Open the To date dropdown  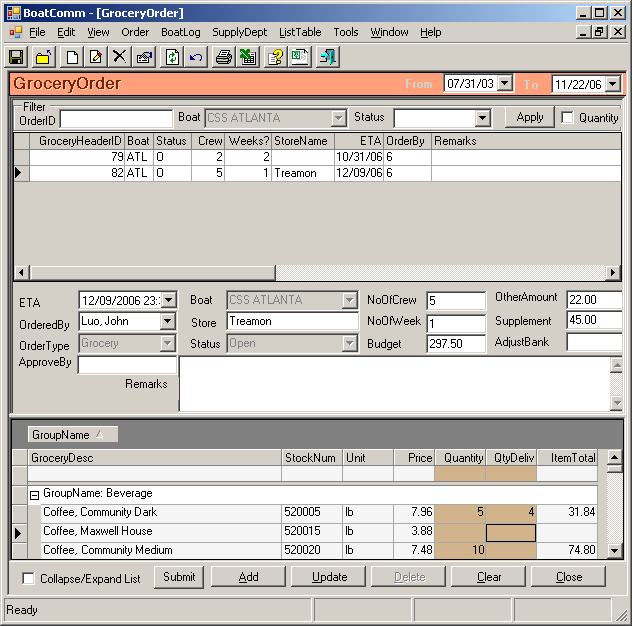click(613, 84)
